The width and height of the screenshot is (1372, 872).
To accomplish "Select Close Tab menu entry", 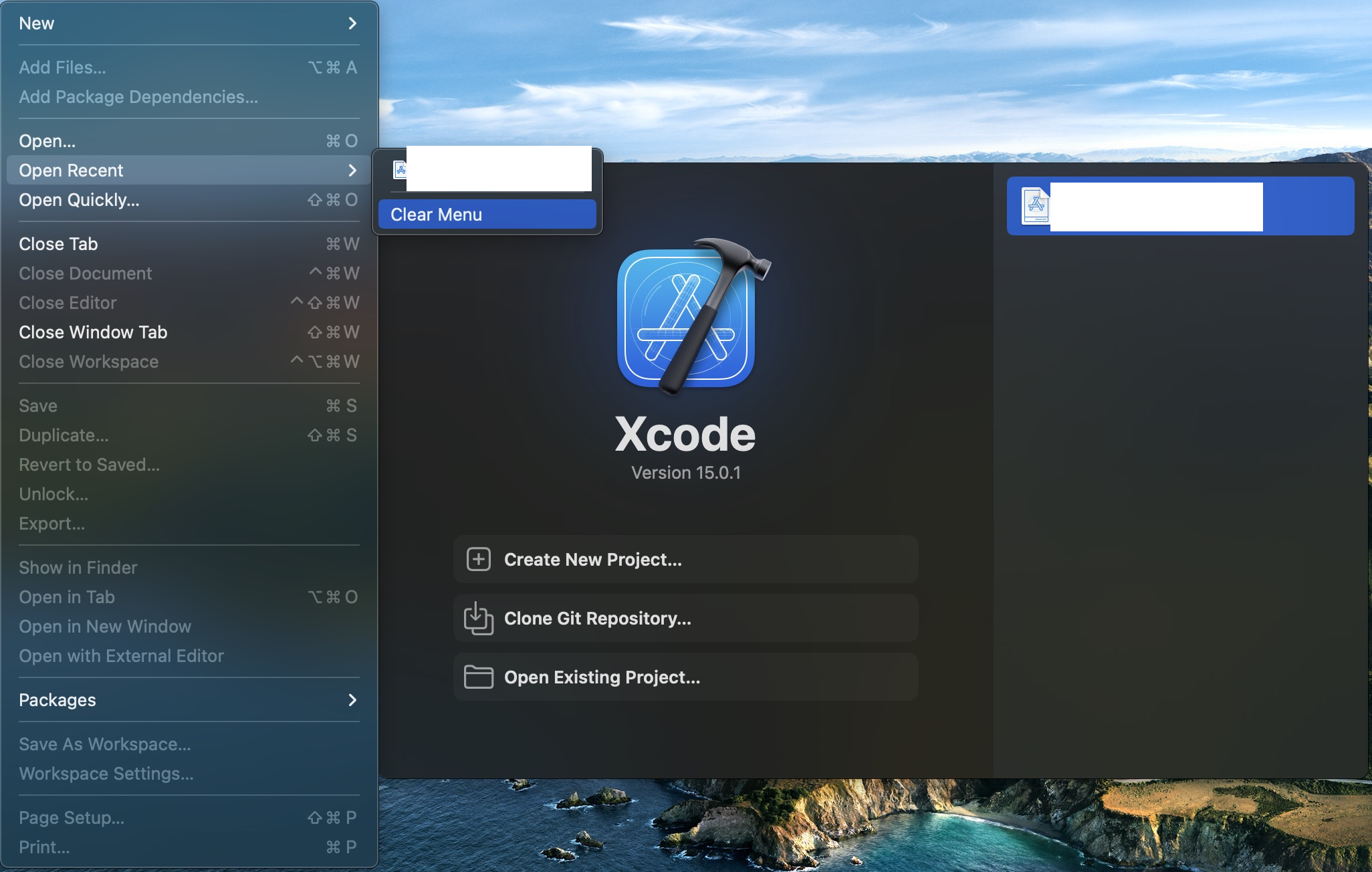I will (x=58, y=244).
